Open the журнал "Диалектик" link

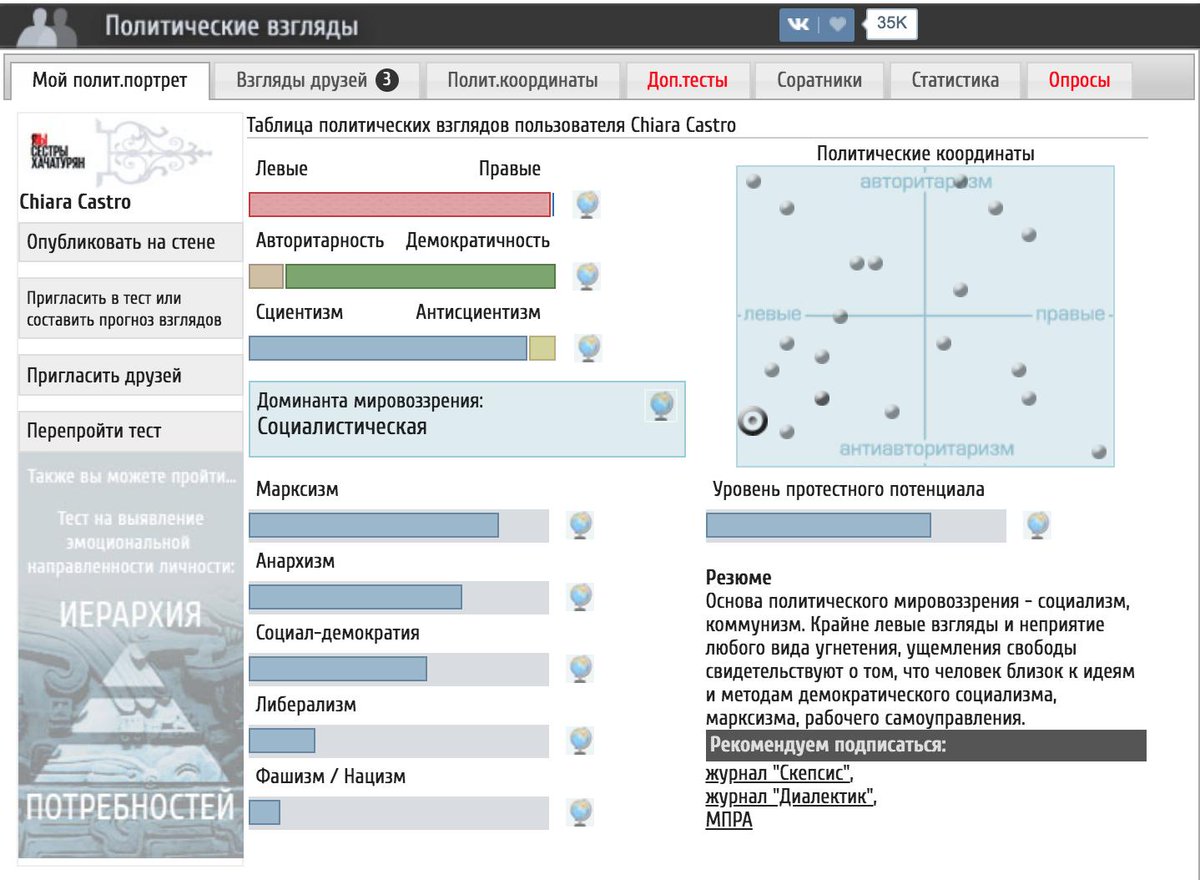point(791,797)
